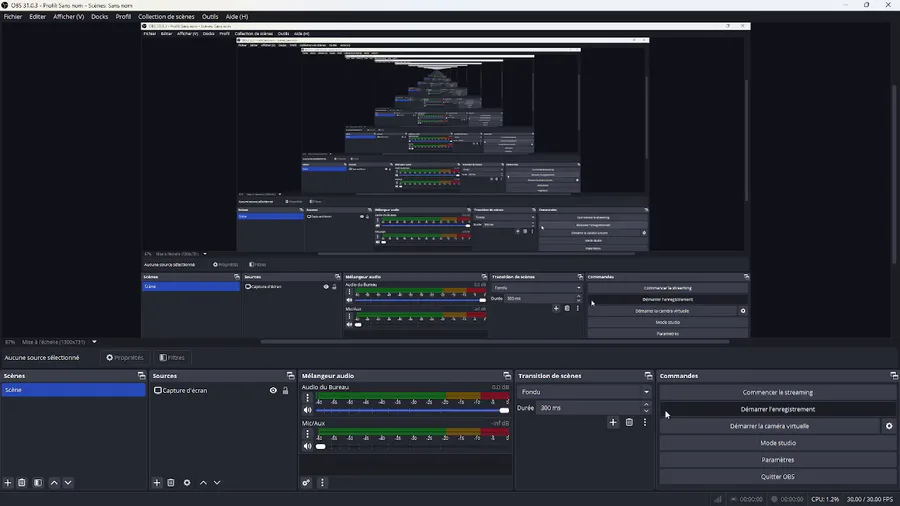The image size is (900, 506).
Task: Open the Afficher (V) menu
Action: [68, 17]
